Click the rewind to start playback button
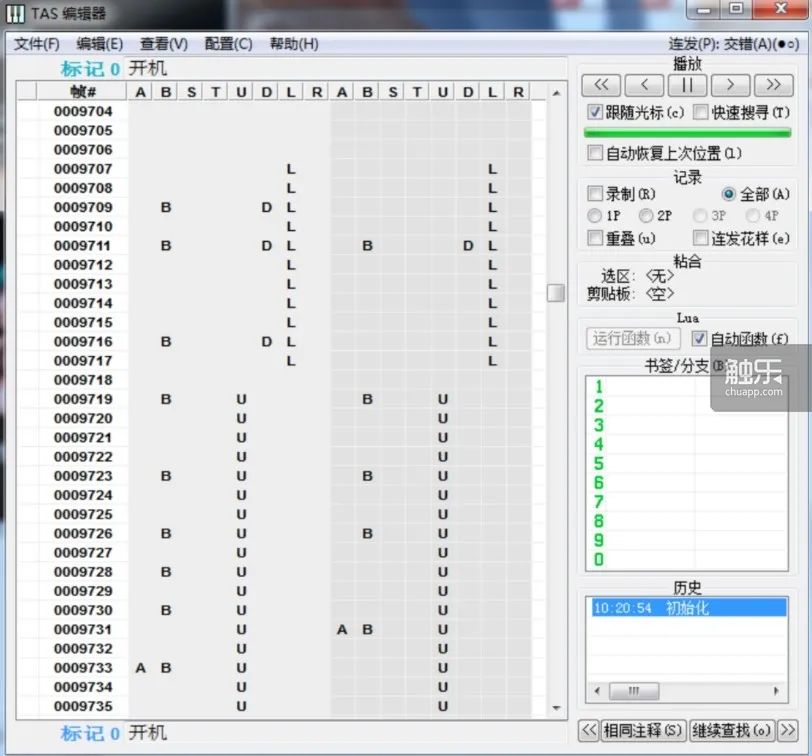 click(x=601, y=85)
